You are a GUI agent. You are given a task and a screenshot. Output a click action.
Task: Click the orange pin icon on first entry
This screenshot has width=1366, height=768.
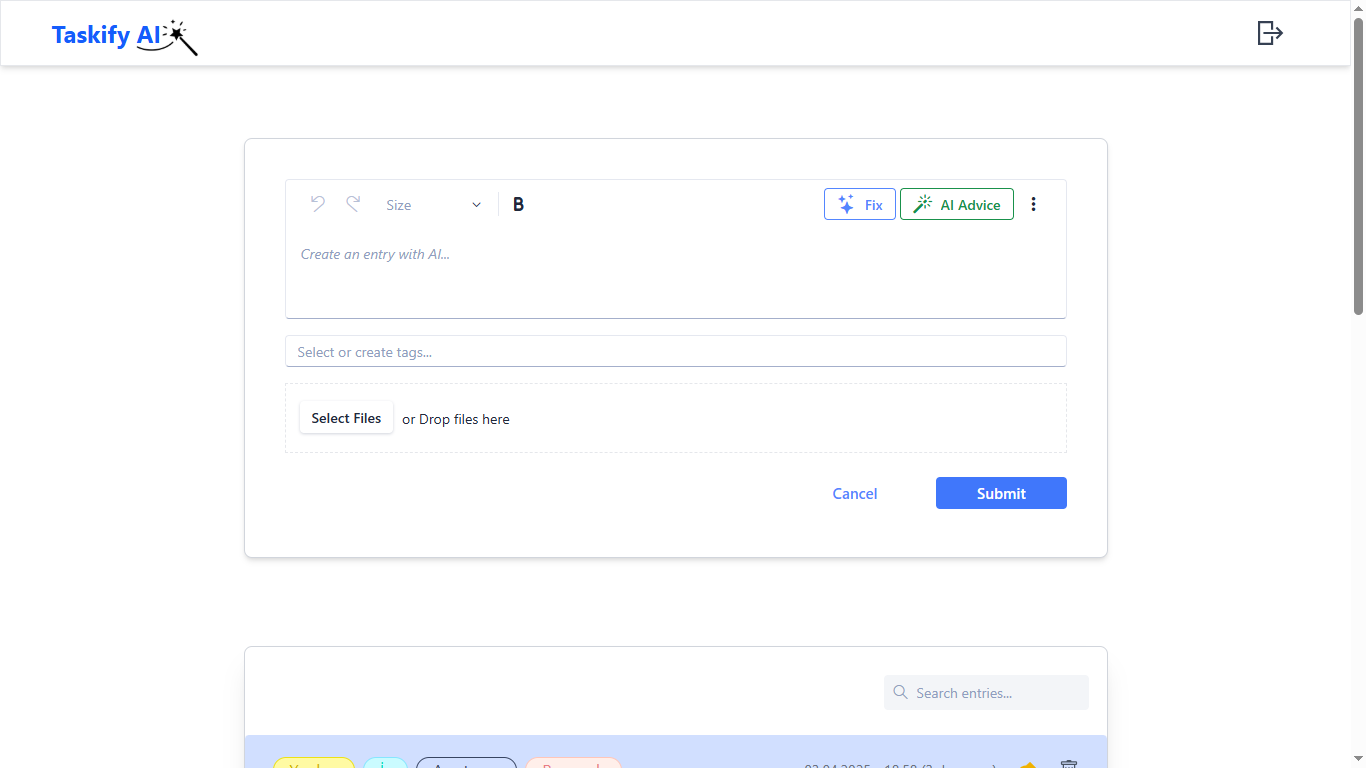pyautogui.click(x=1028, y=764)
